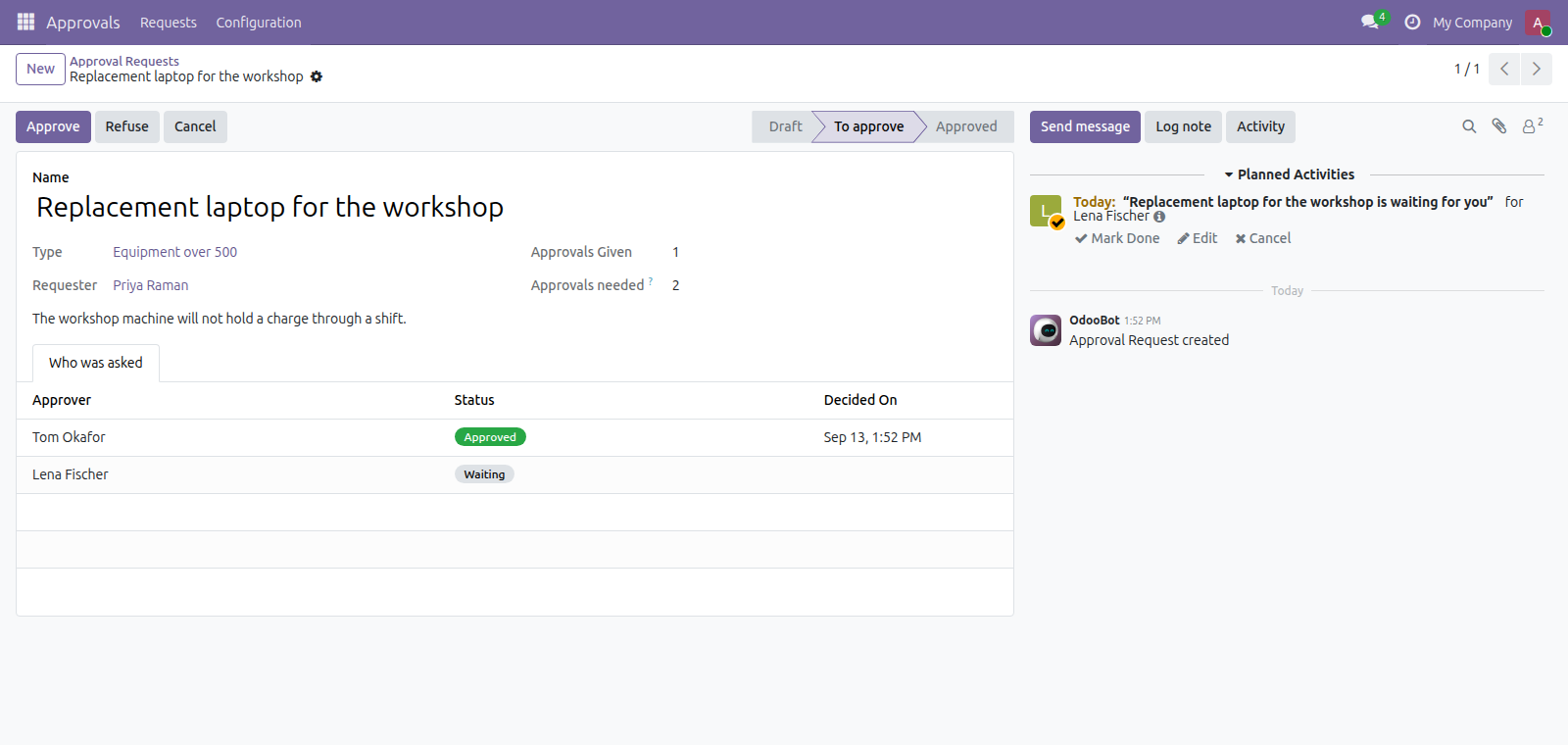
Task: Click Send message button
Action: 1085,126
